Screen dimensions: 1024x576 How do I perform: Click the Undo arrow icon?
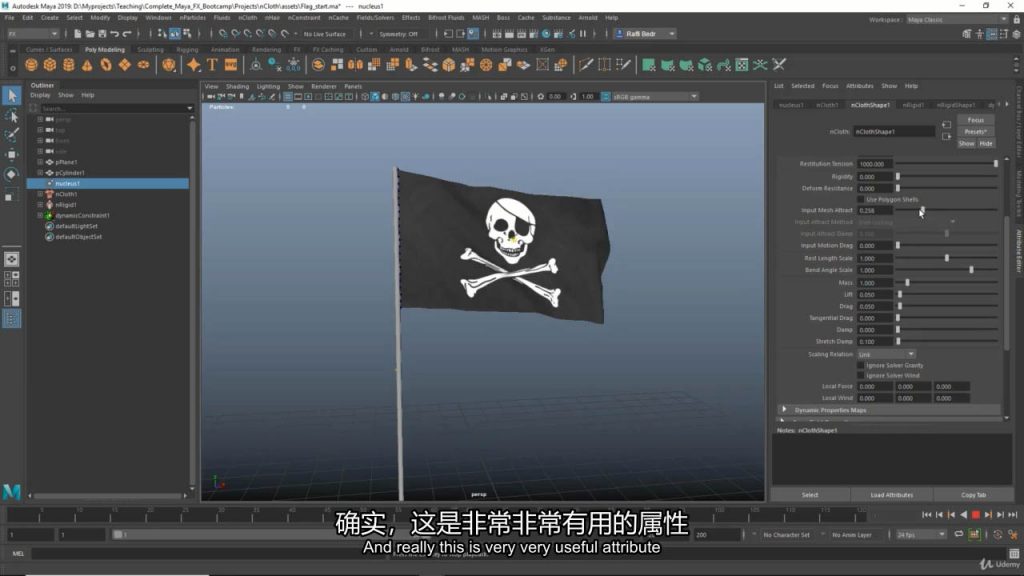[115, 34]
